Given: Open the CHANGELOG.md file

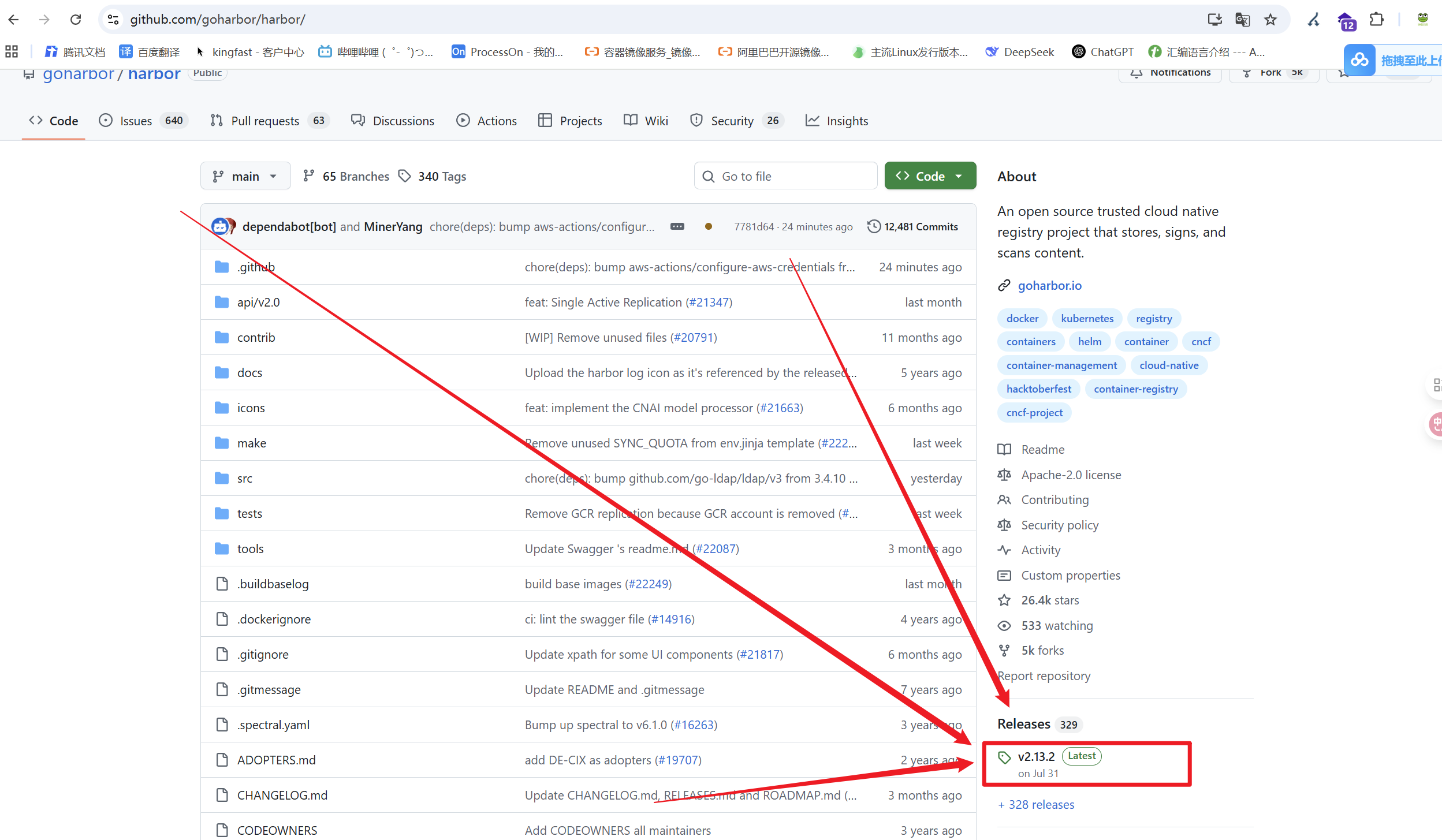Looking at the screenshot, I should coord(282,795).
